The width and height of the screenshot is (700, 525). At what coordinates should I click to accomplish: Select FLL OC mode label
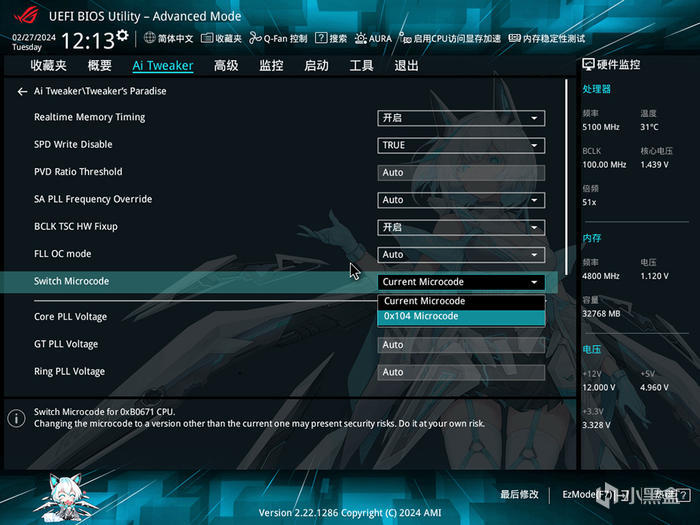62,254
